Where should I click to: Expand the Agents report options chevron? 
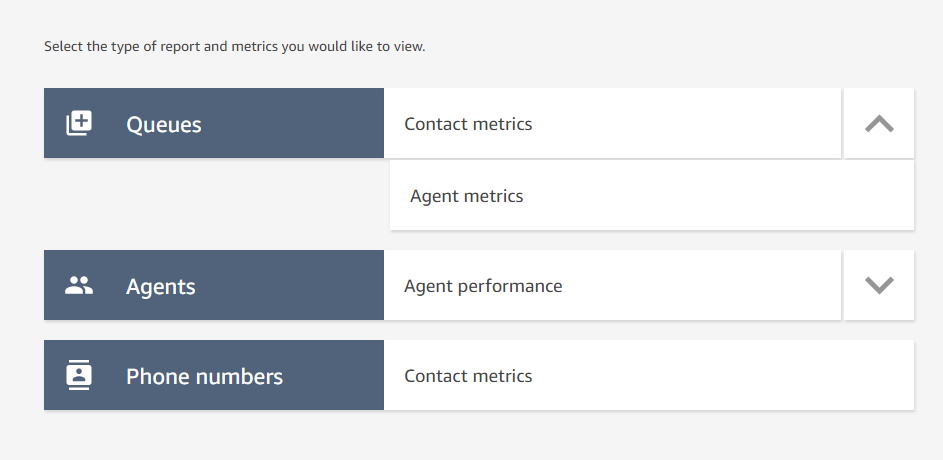879,285
